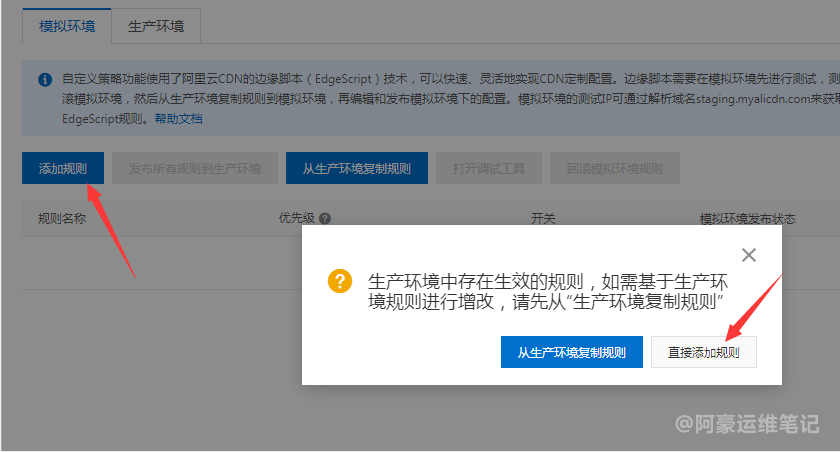840x452 pixels.
Task: Click the 规则名称 column header
Action: coord(62,218)
